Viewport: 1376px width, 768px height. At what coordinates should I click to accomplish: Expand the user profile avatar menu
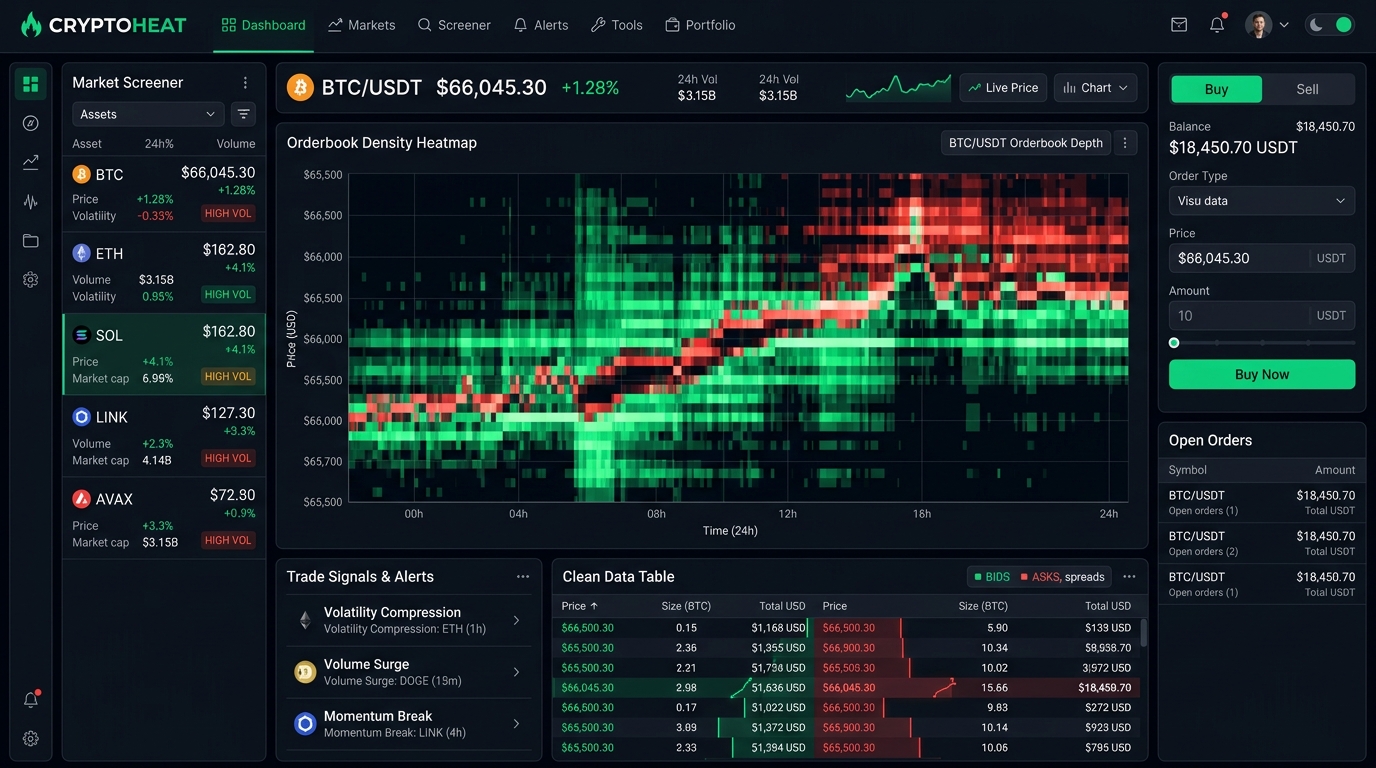point(1266,25)
